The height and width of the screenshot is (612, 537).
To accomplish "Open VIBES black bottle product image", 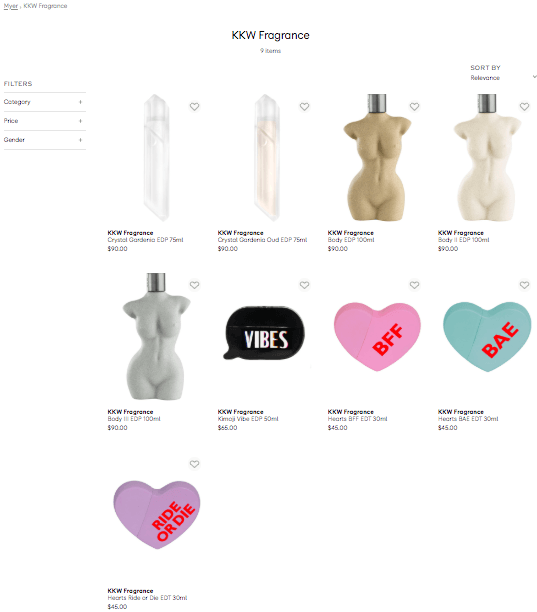I will pos(264,333).
